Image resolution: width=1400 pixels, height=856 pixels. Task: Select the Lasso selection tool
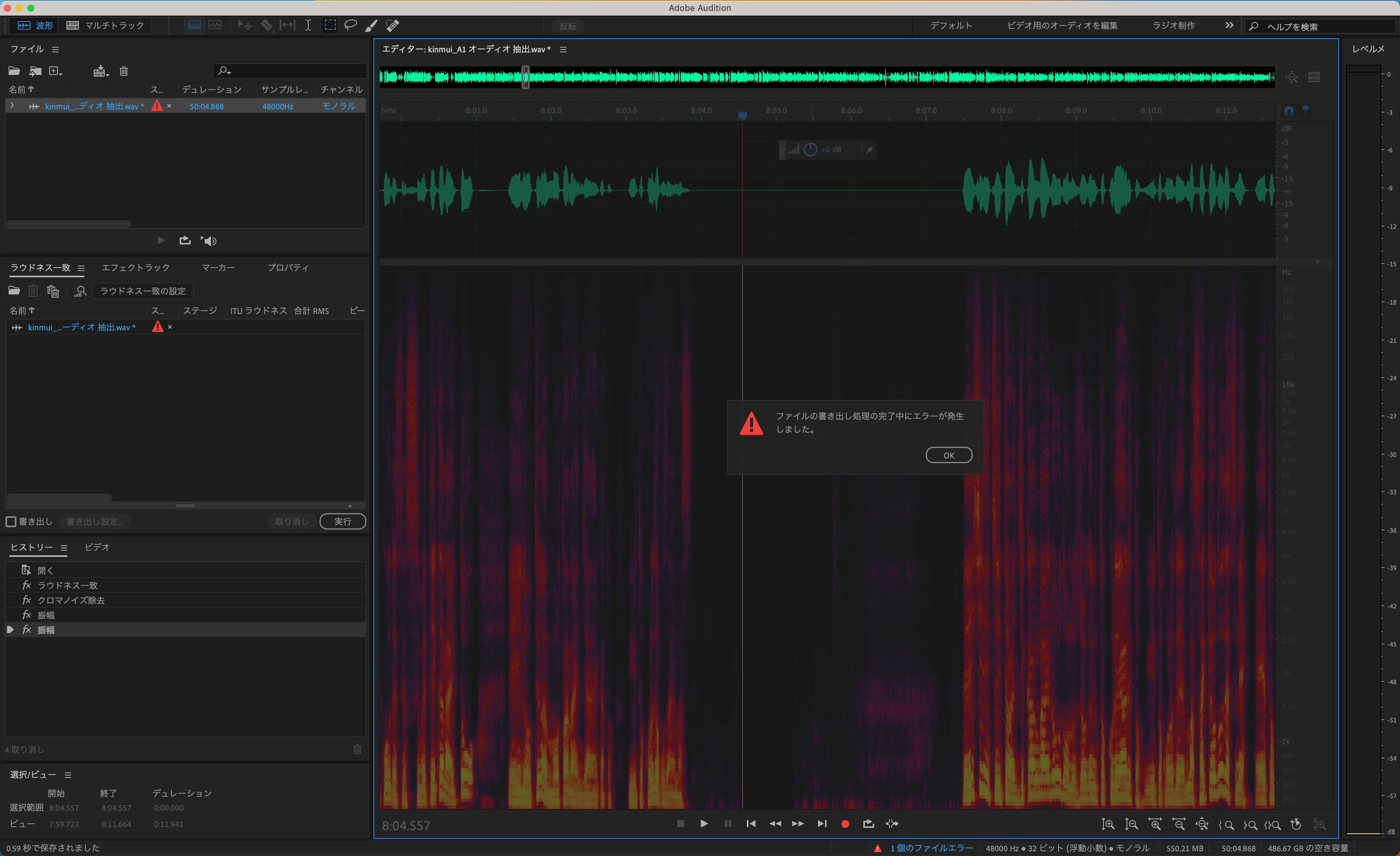(350, 25)
